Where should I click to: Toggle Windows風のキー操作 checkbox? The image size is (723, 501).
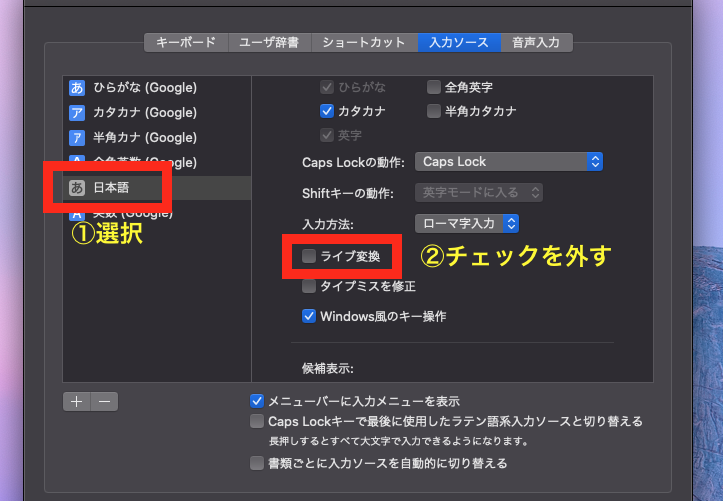click(x=310, y=316)
